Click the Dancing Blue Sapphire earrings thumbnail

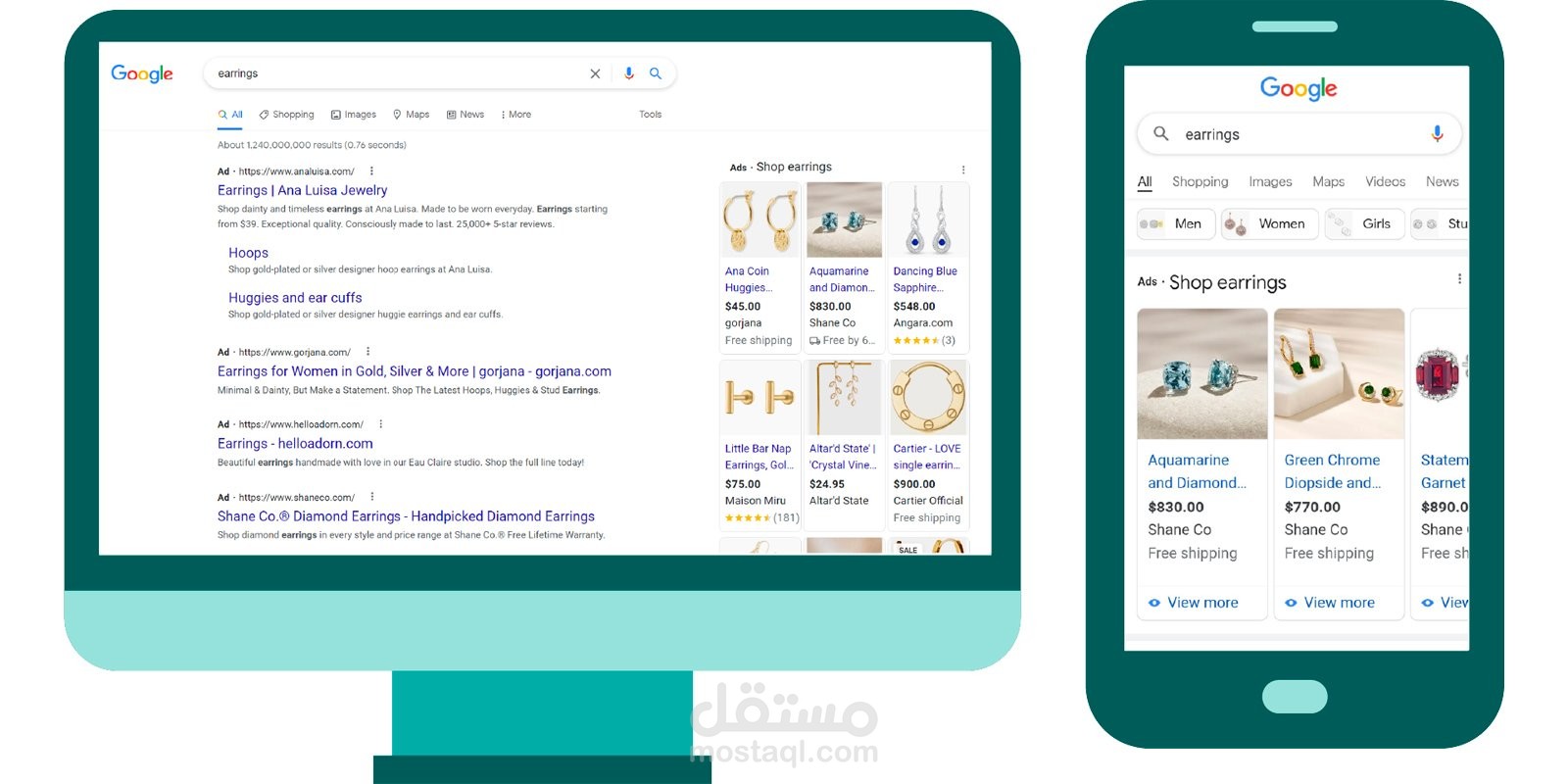[x=928, y=220]
